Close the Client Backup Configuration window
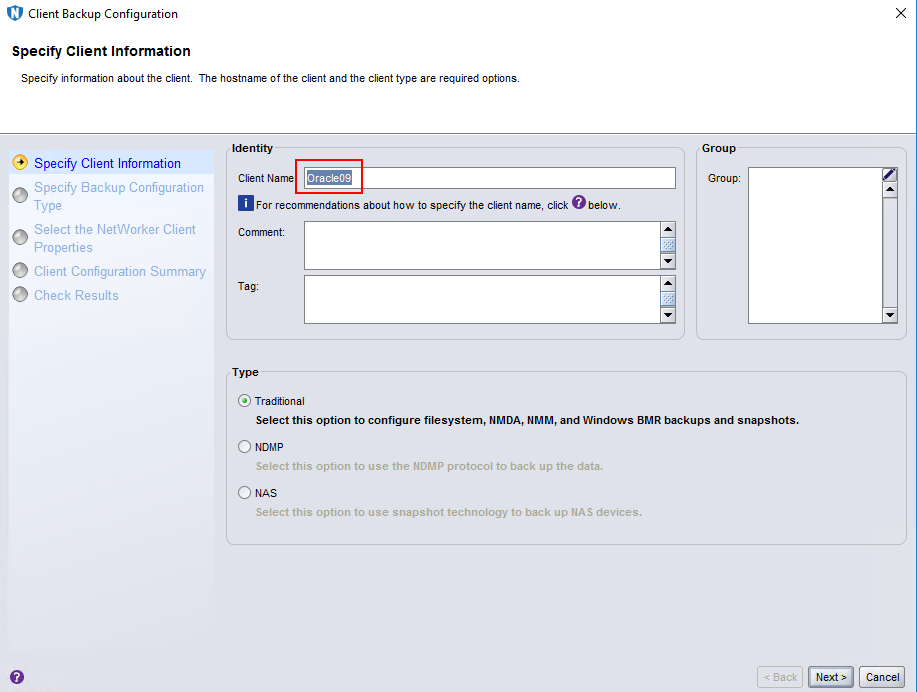The height and width of the screenshot is (692, 917). tap(900, 14)
